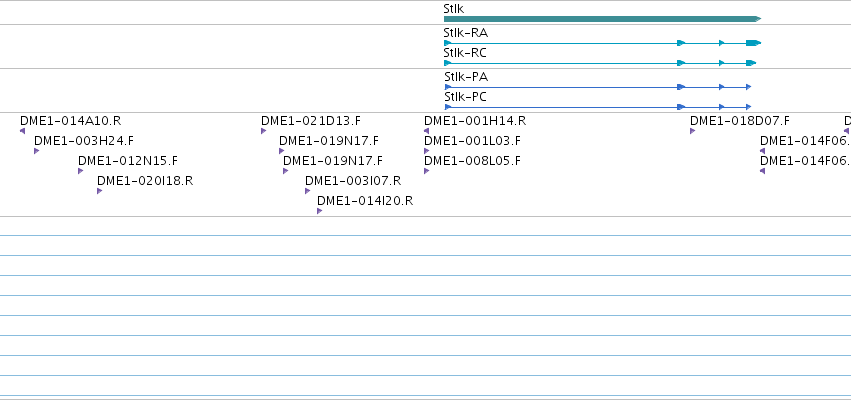The image size is (851, 400).
Task: Click the Stlk gene label
Action: pyautogui.click(x=454, y=9)
